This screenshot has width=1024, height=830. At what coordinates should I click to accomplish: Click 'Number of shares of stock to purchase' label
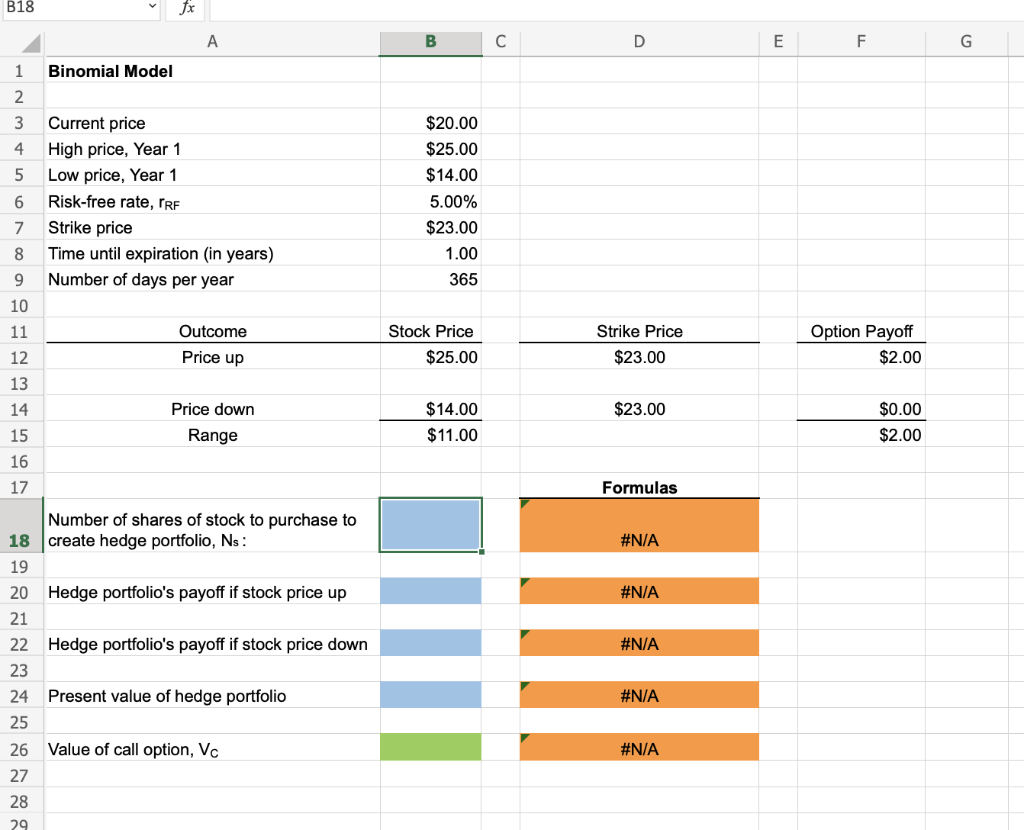tap(202, 530)
